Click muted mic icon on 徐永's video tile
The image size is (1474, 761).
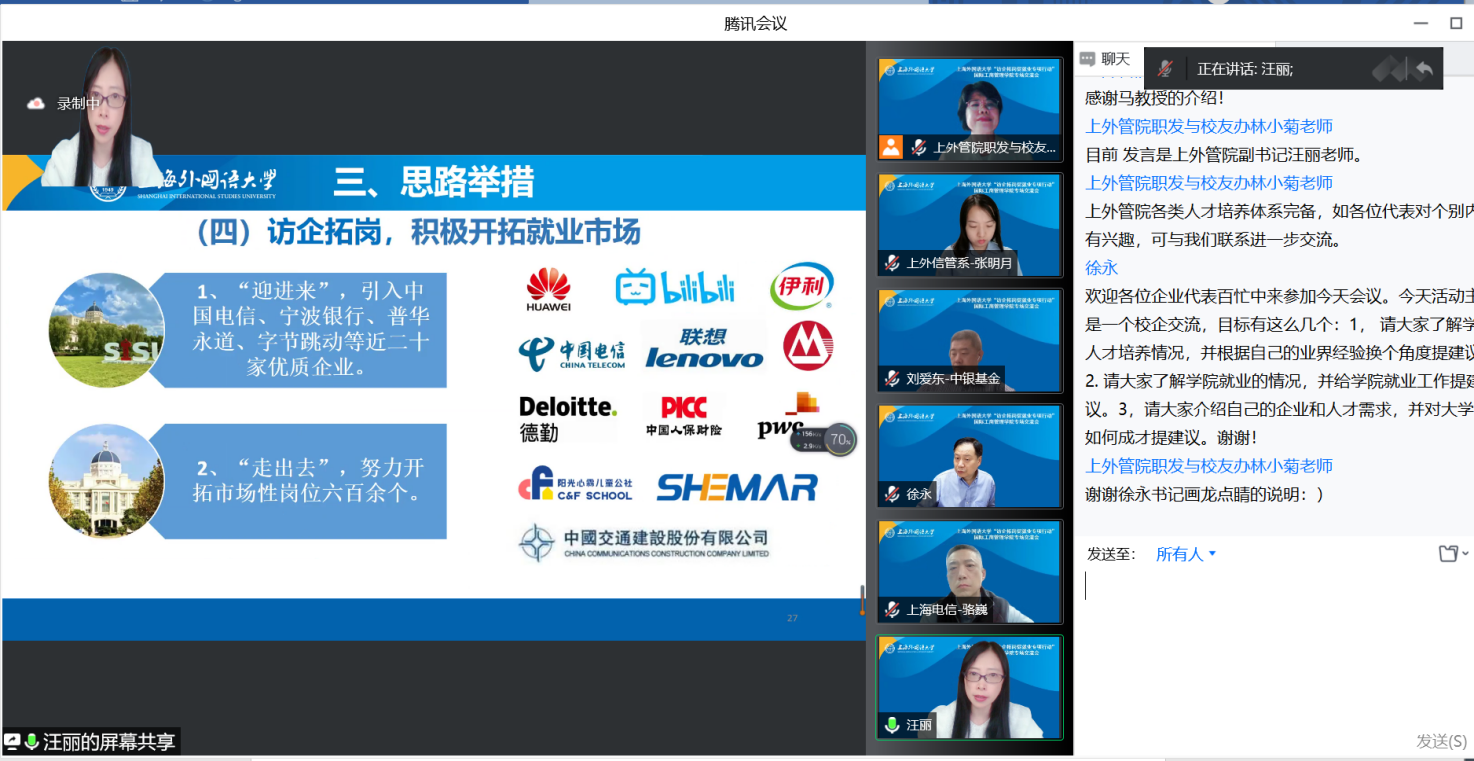pyautogui.click(x=891, y=494)
